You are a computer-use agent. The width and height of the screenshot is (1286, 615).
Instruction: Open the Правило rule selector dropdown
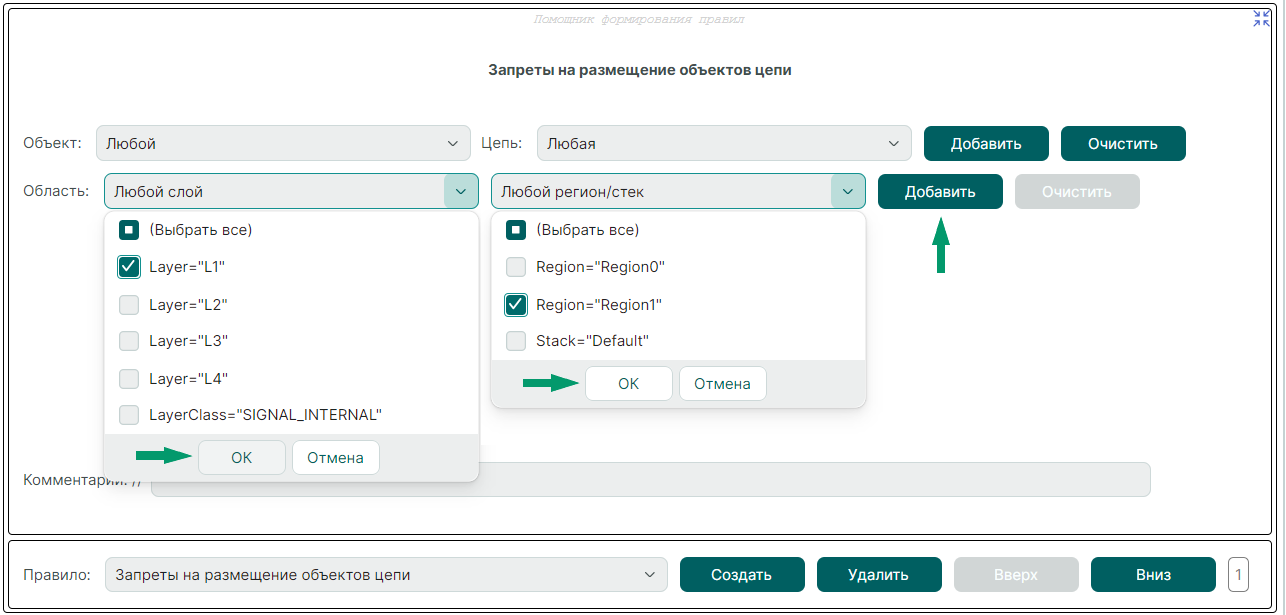point(385,575)
